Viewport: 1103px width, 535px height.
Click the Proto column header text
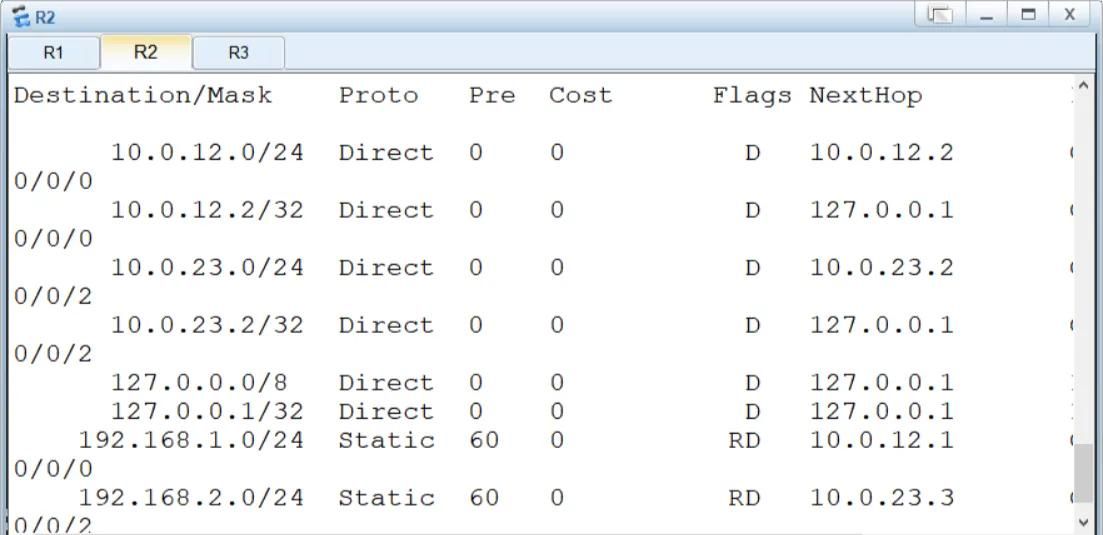[x=378, y=96]
